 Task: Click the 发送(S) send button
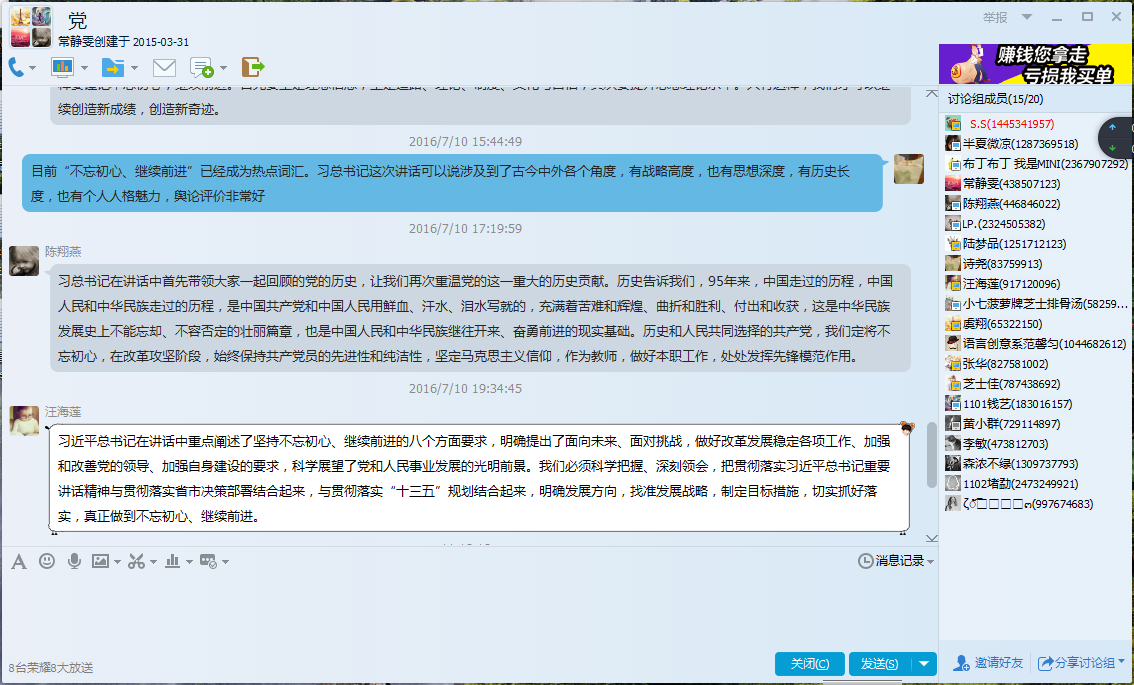pos(879,664)
